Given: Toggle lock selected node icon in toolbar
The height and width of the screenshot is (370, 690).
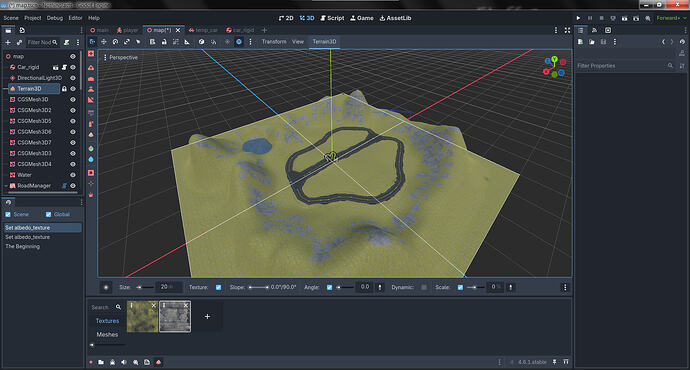Looking at the screenshot, I should [164, 41].
